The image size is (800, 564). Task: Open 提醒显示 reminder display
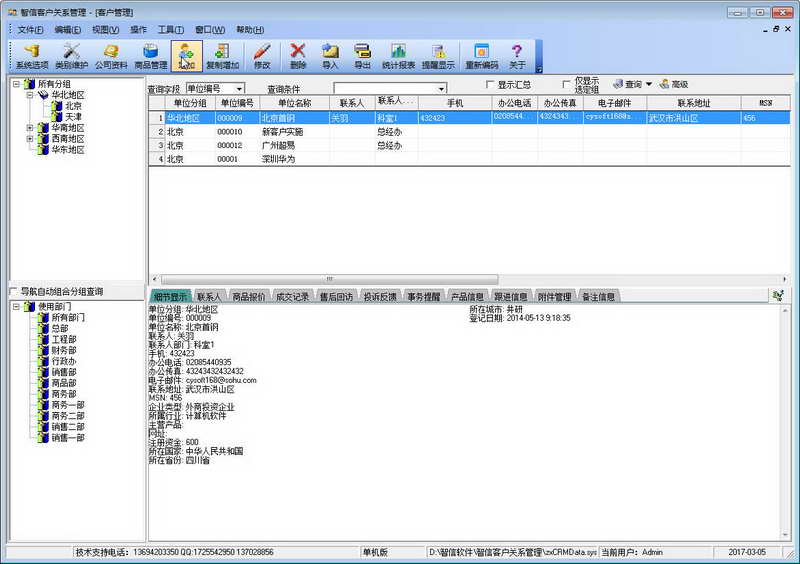(x=438, y=56)
